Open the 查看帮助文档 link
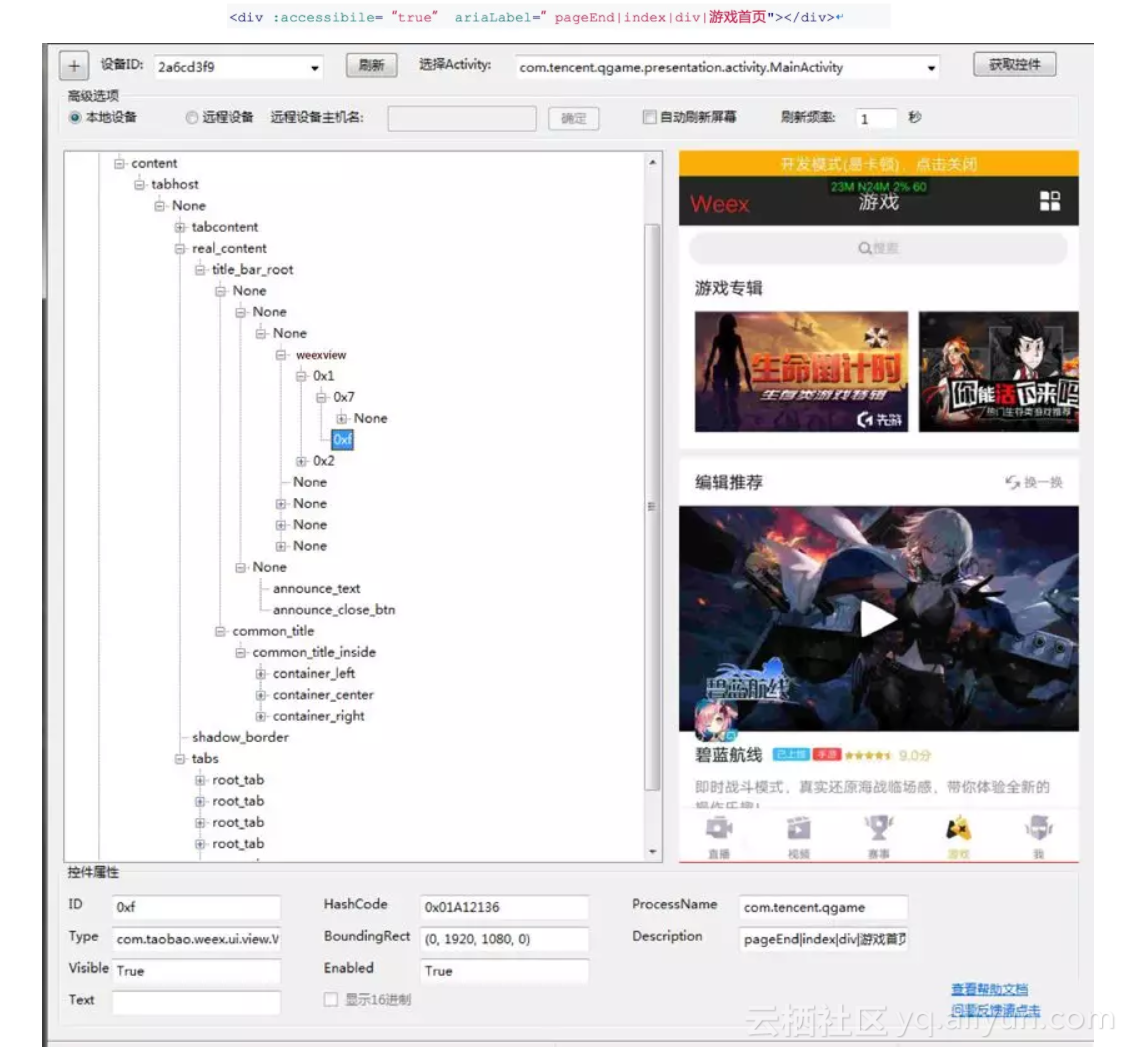The width and height of the screenshot is (1127, 1049). pyautogui.click(x=989, y=989)
